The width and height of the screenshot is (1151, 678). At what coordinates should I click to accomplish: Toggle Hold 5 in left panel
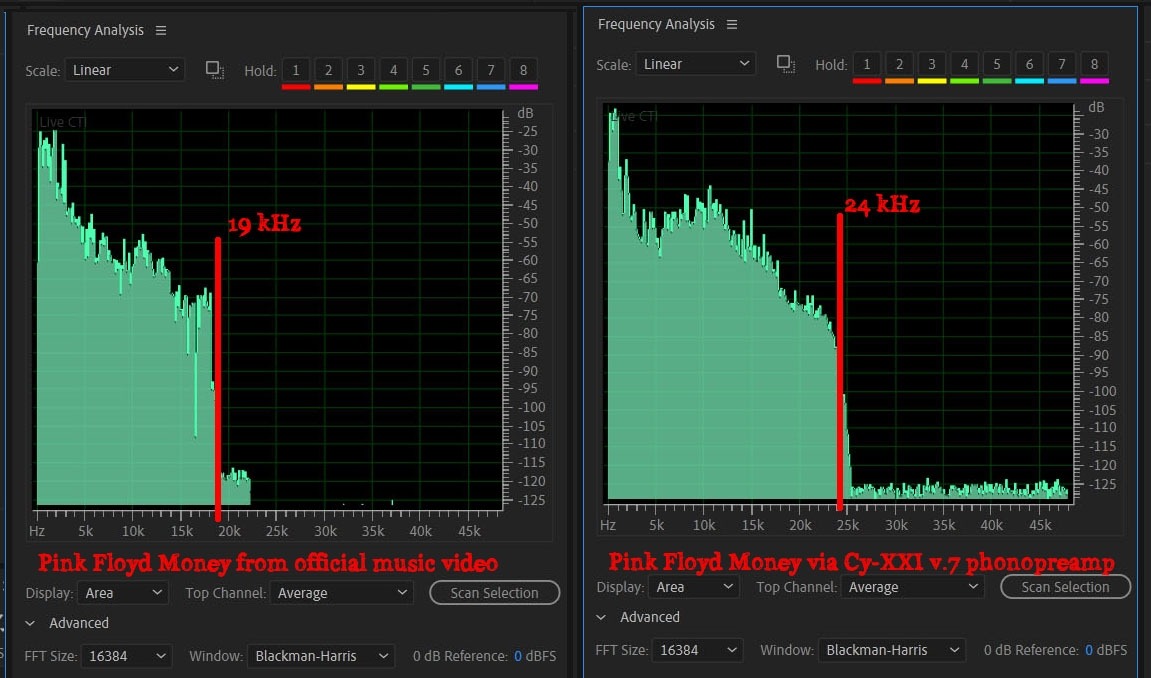coord(426,70)
